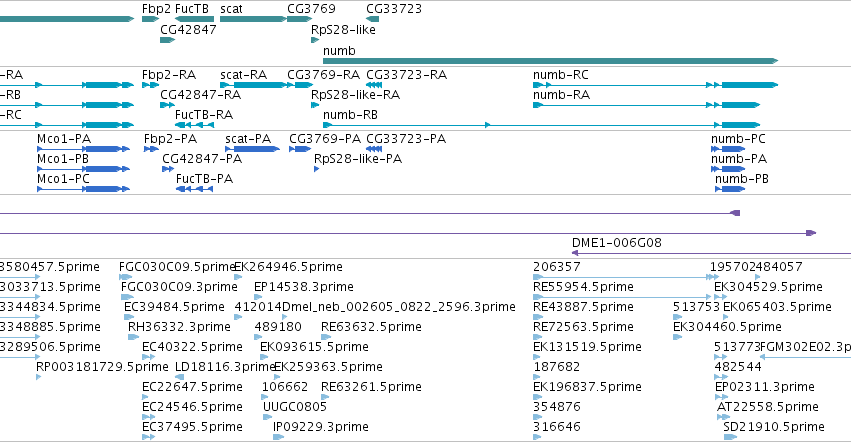The width and height of the screenshot is (851, 442).
Task: Select EST EC22647.5prime
Action: 145,397
